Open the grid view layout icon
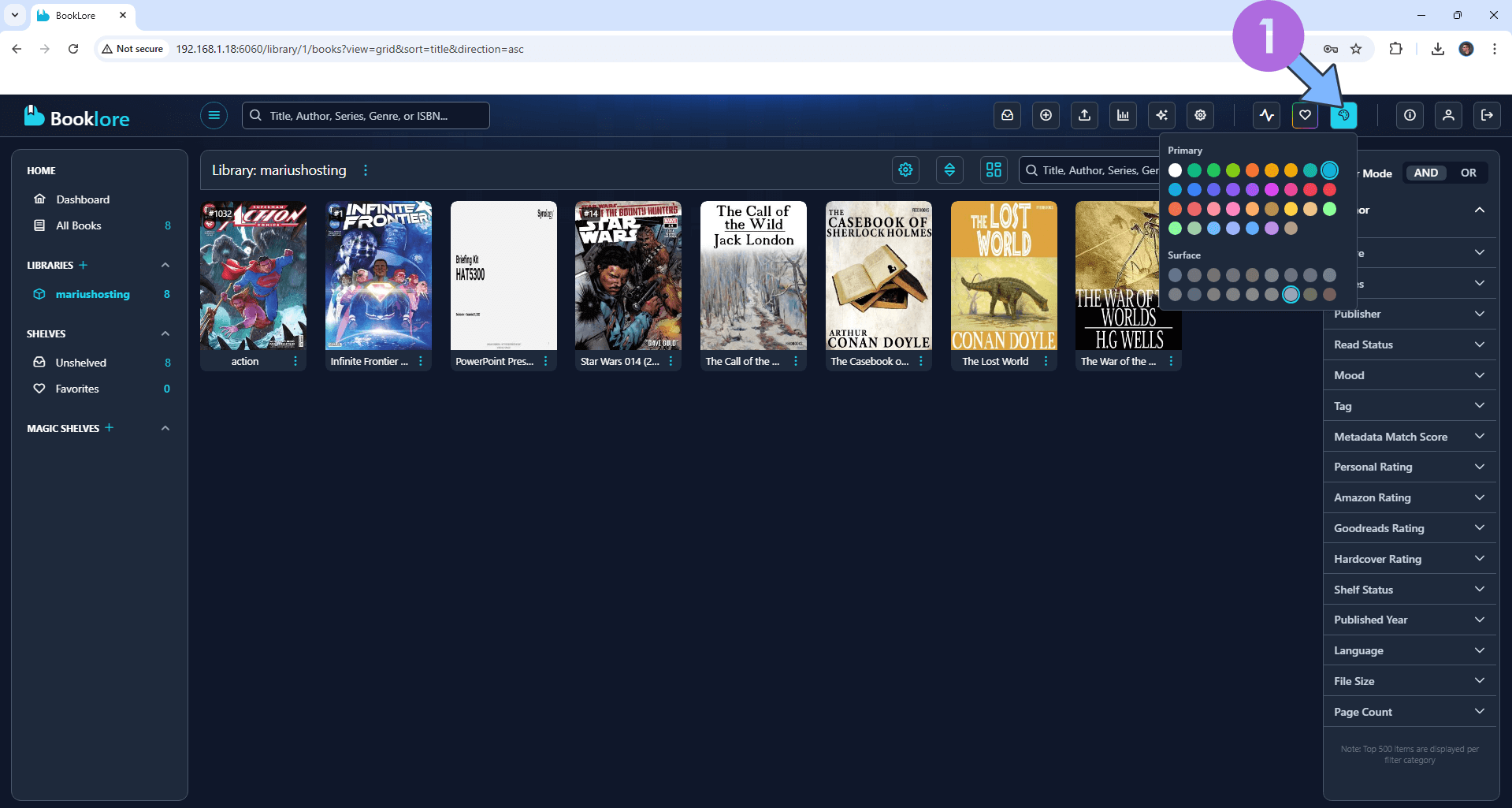1512x808 pixels. click(993, 169)
